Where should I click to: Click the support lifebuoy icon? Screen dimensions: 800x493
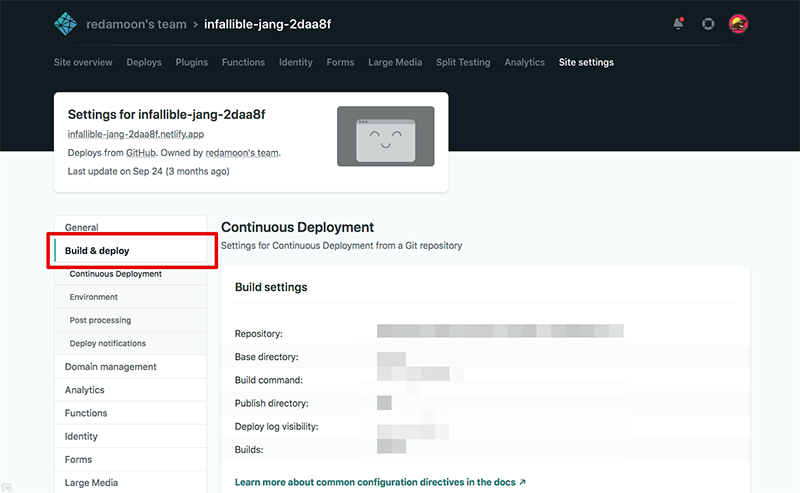coord(708,24)
